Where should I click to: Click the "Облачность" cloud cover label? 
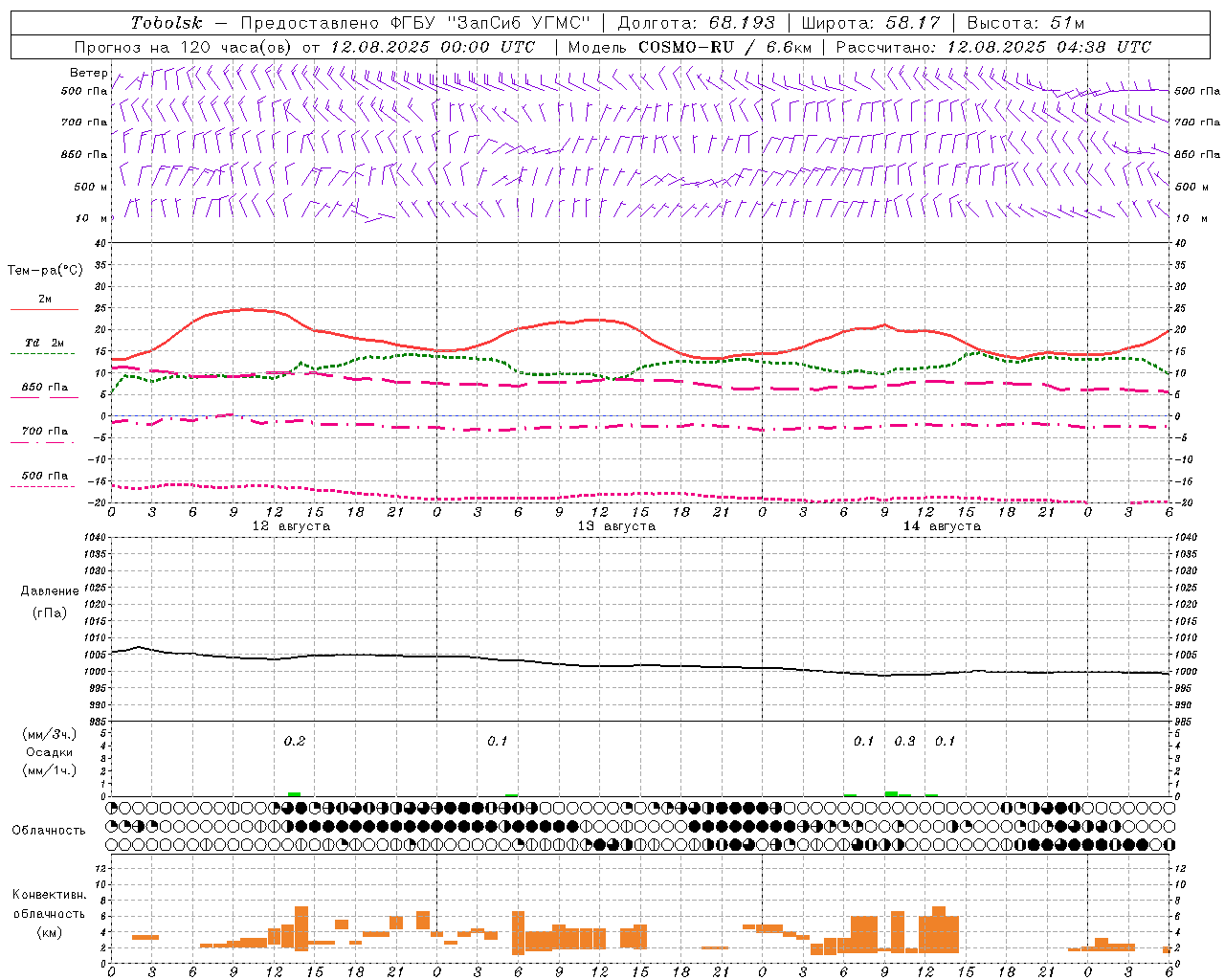(49, 830)
